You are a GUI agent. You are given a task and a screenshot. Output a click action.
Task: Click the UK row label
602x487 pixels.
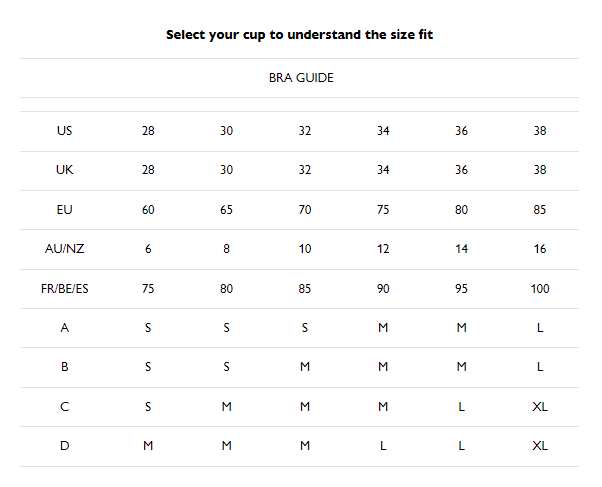coord(65,170)
